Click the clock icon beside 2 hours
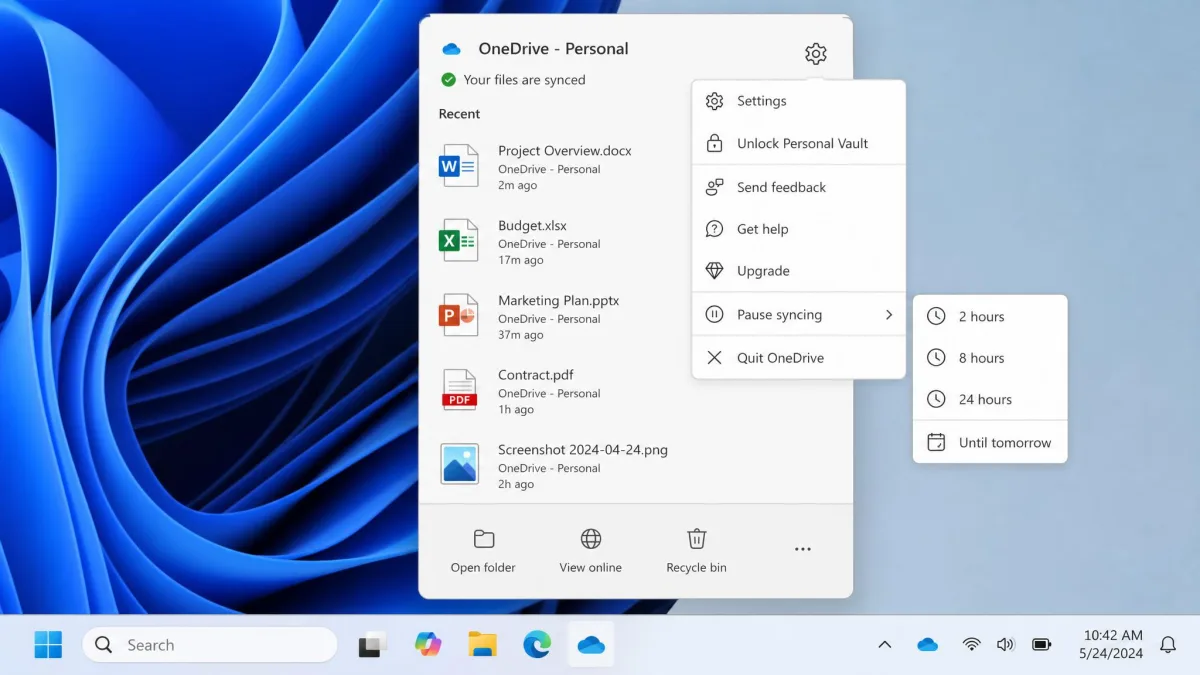The width and height of the screenshot is (1200, 675). click(936, 316)
